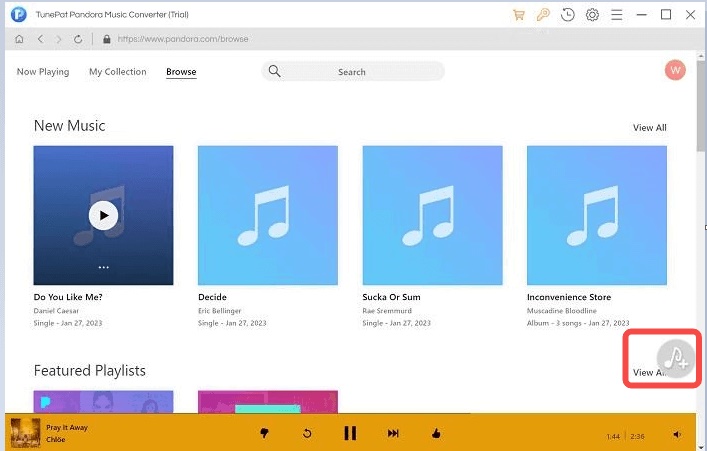Thumb up the current track
The width and height of the screenshot is (707, 451).
(x=436, y=433)
